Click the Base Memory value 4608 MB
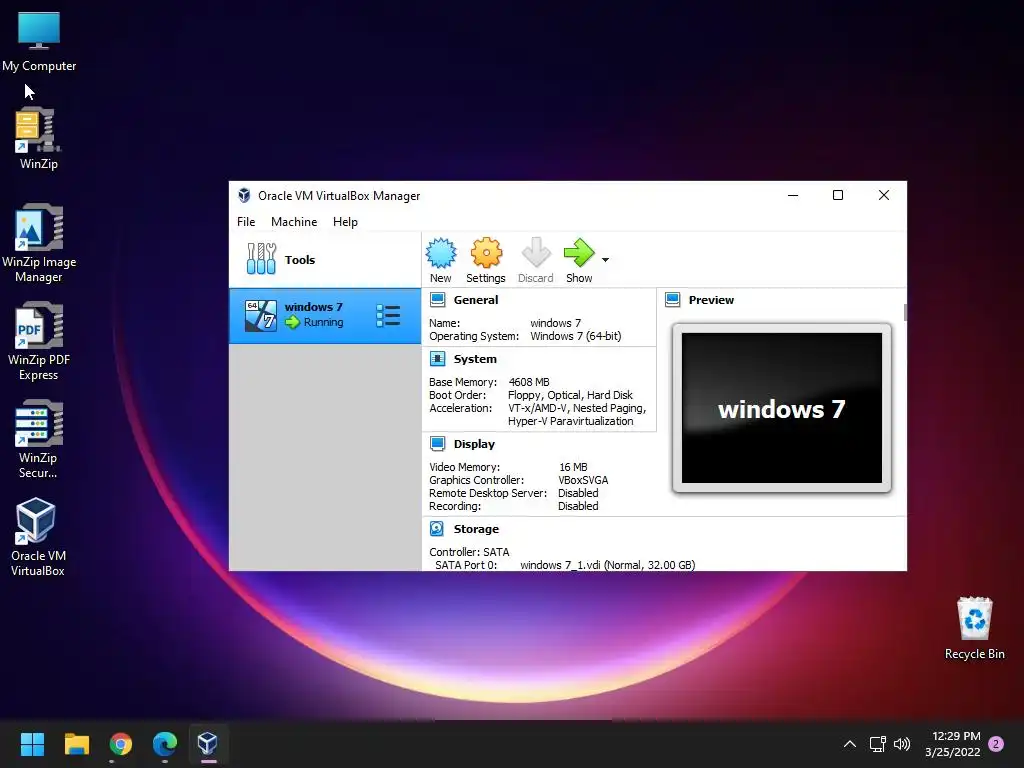 (x=529, y=382)
